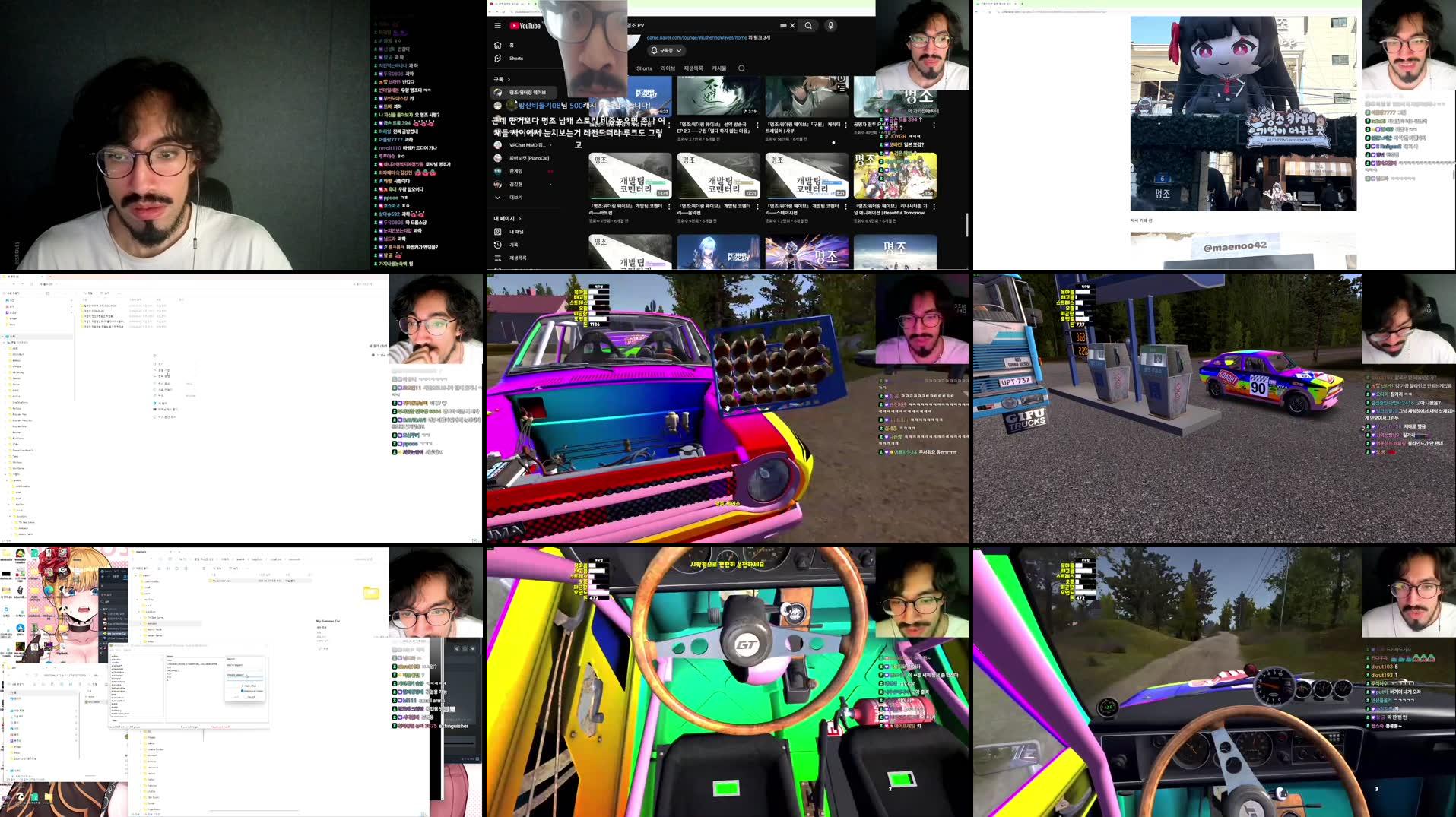Viewport: 1456px width, 817px height.
Task: Open the on-screen keyboard icon in search box
Action: click(x=783, y=26)
